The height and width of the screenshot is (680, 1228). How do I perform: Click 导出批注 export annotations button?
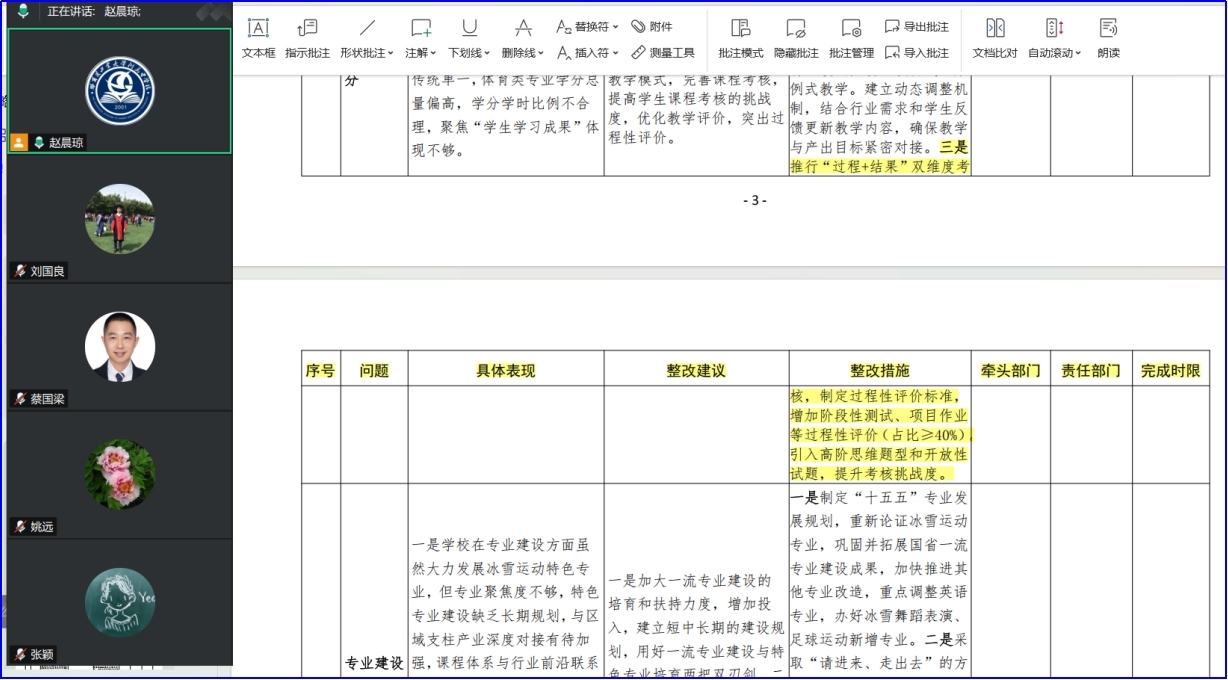click(917, 27)
